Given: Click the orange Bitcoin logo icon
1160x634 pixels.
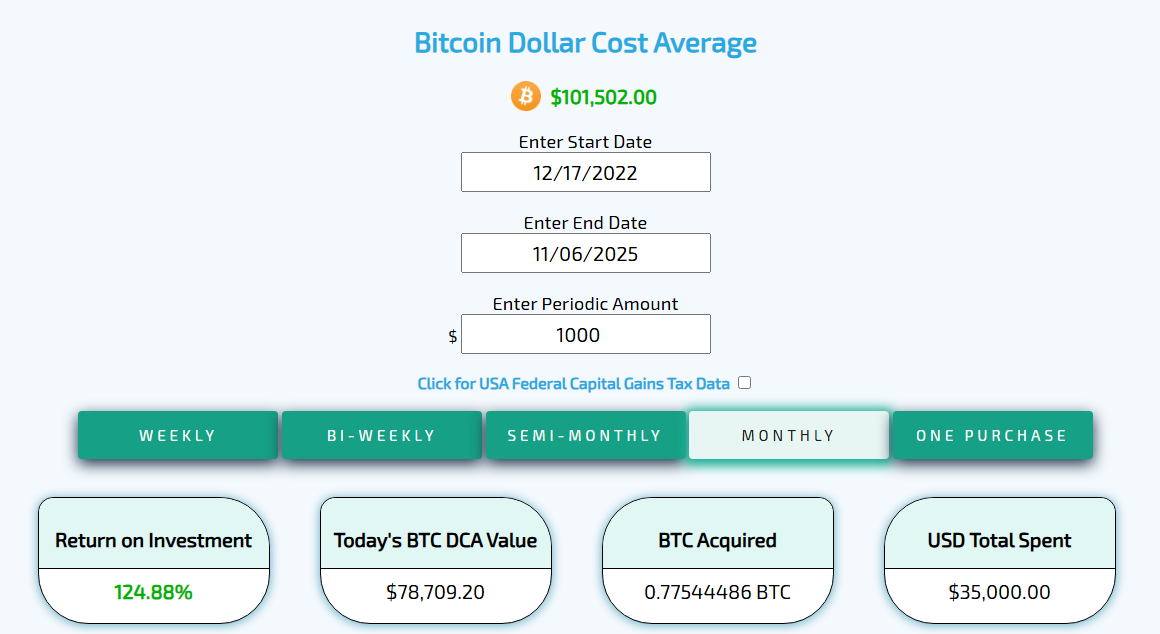Looking at the screenshot, I should click(526, 96).
